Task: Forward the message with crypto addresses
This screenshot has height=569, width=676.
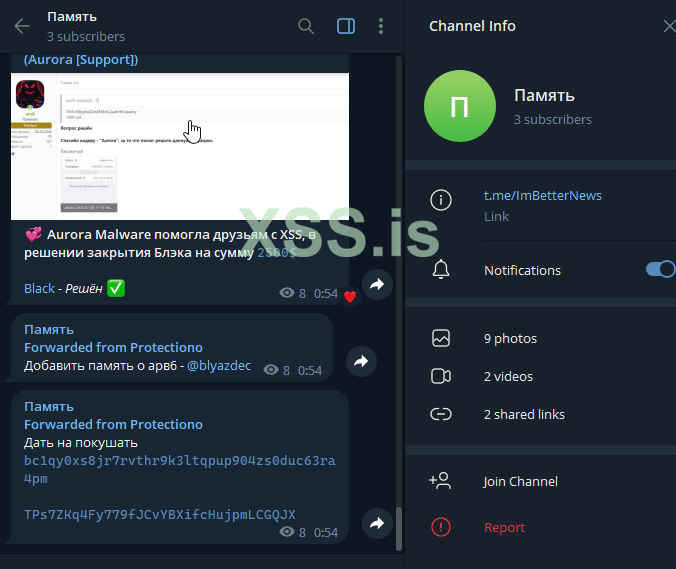Action: pyautogui.click(x=377, y=523)
